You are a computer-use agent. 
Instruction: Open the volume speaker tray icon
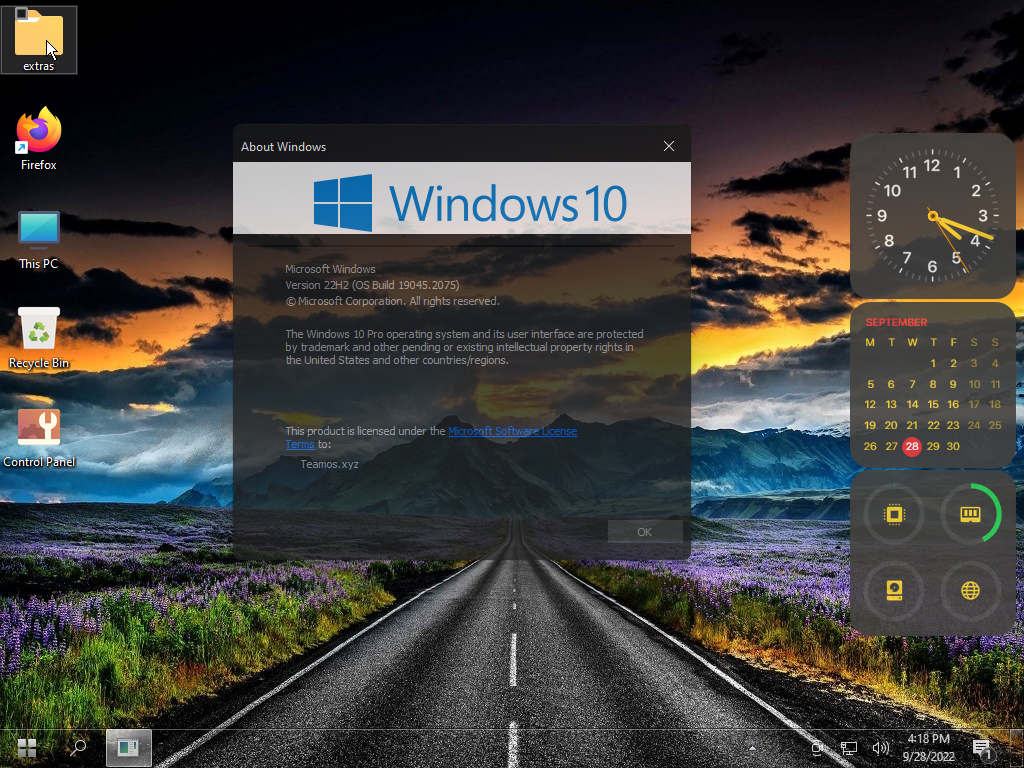pos(880,748)
